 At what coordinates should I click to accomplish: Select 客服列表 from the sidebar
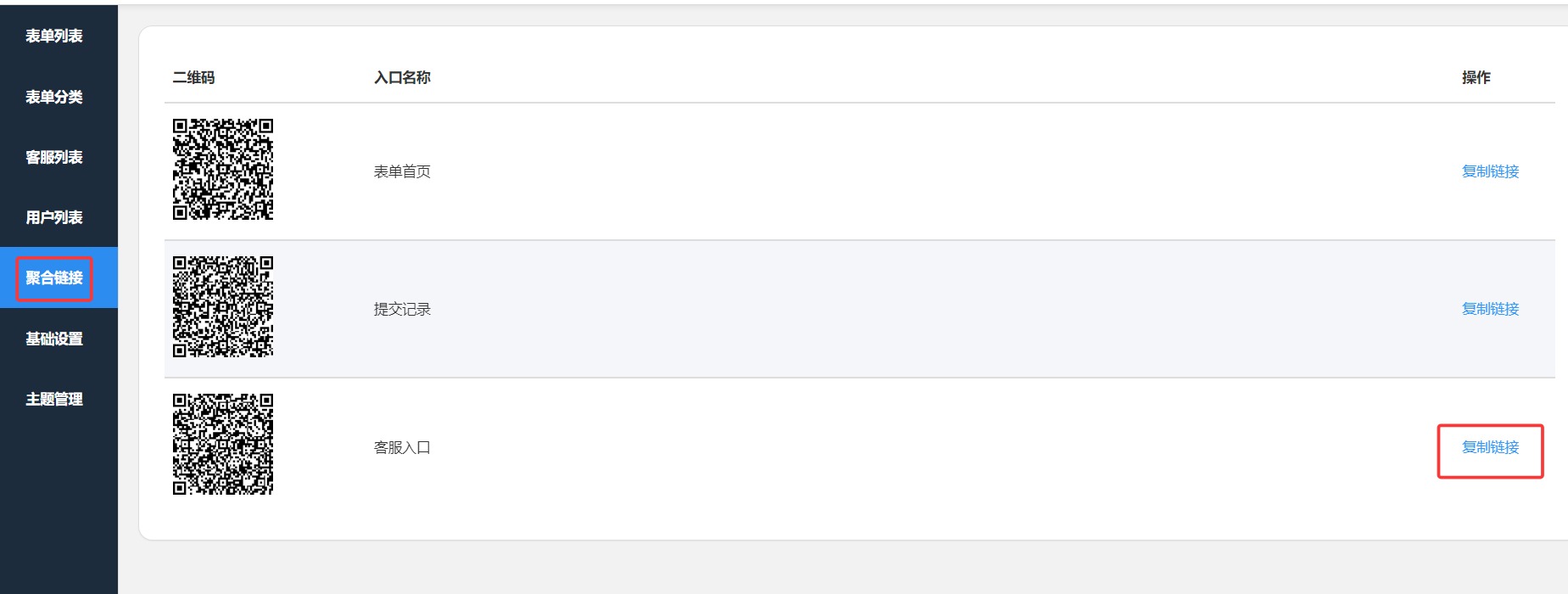point(54,157)
